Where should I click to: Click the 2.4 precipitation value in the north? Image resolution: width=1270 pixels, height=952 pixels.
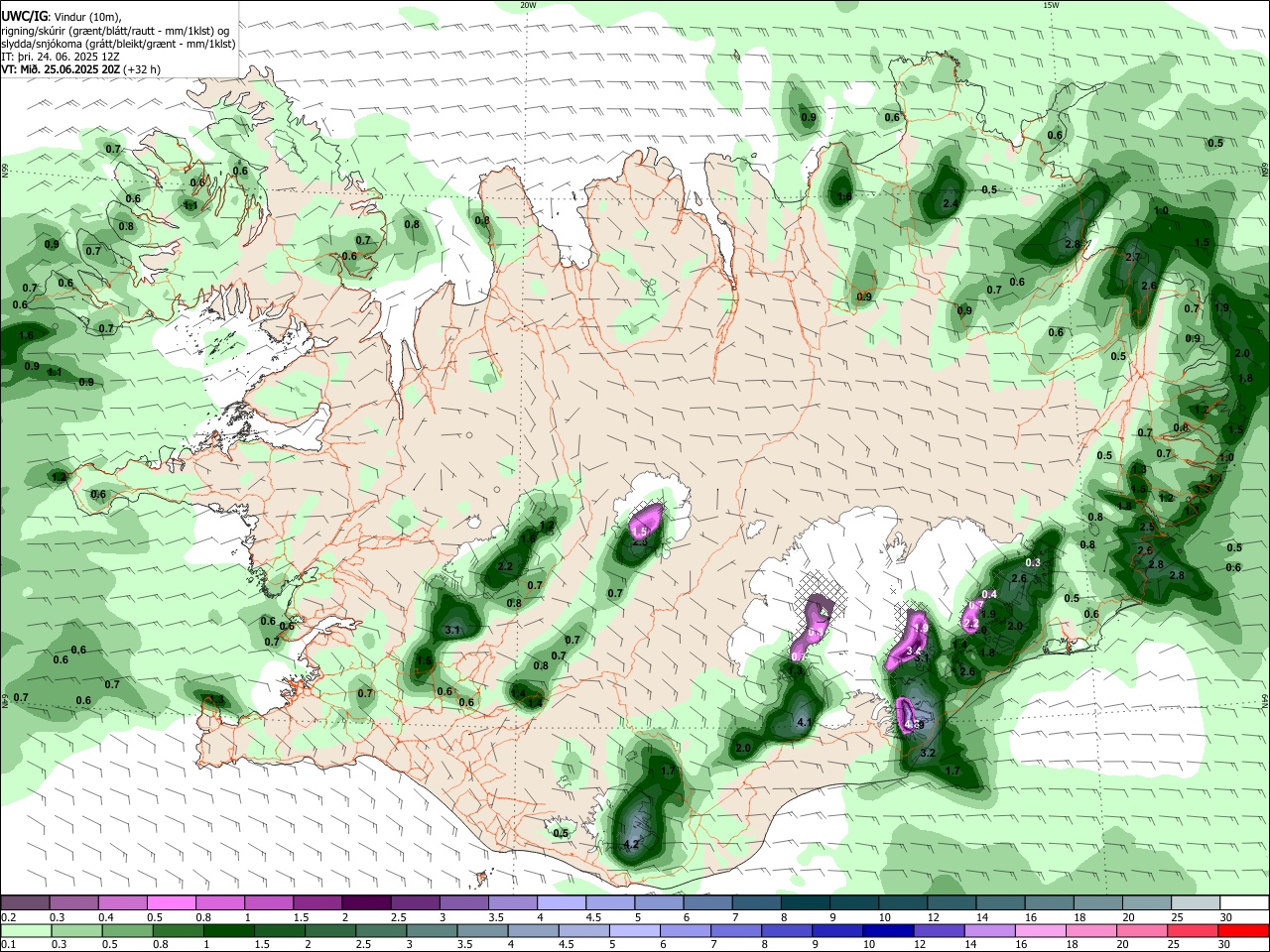pyautogui.click(x=950, y=203)
